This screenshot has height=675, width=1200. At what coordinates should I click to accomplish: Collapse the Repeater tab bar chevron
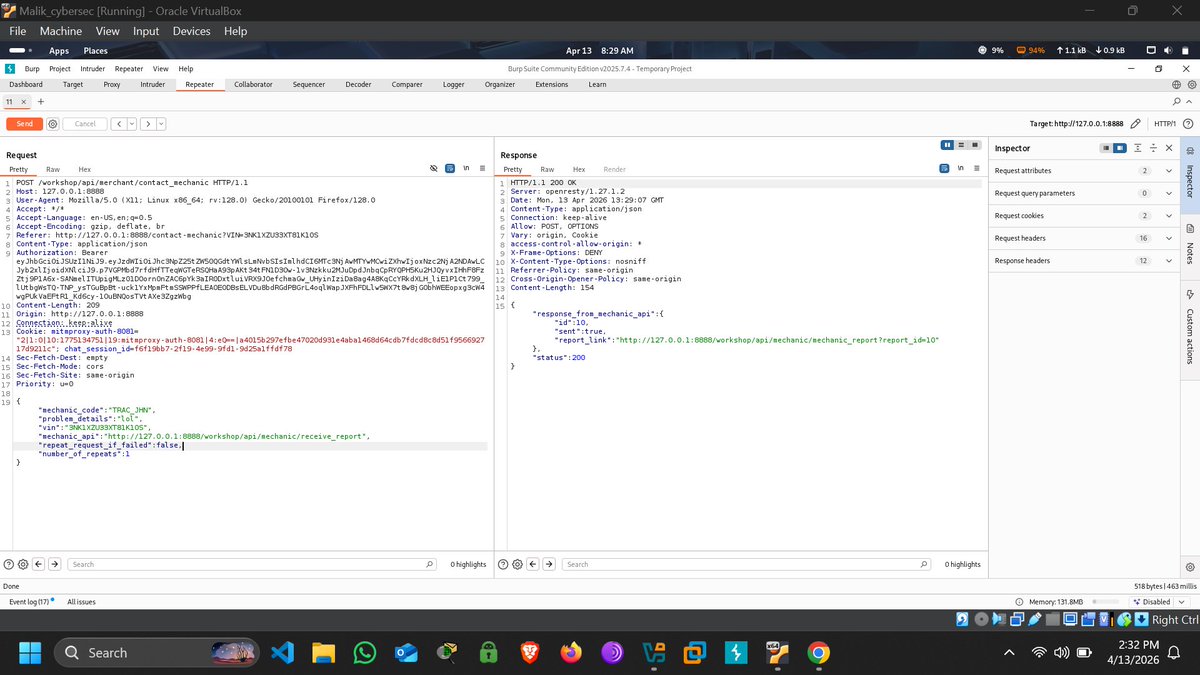point(1190,102)
